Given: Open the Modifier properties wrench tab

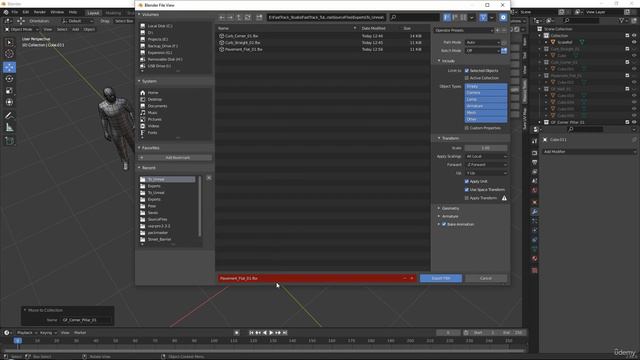Looking at the screenshot, I should tap(534, 212).
